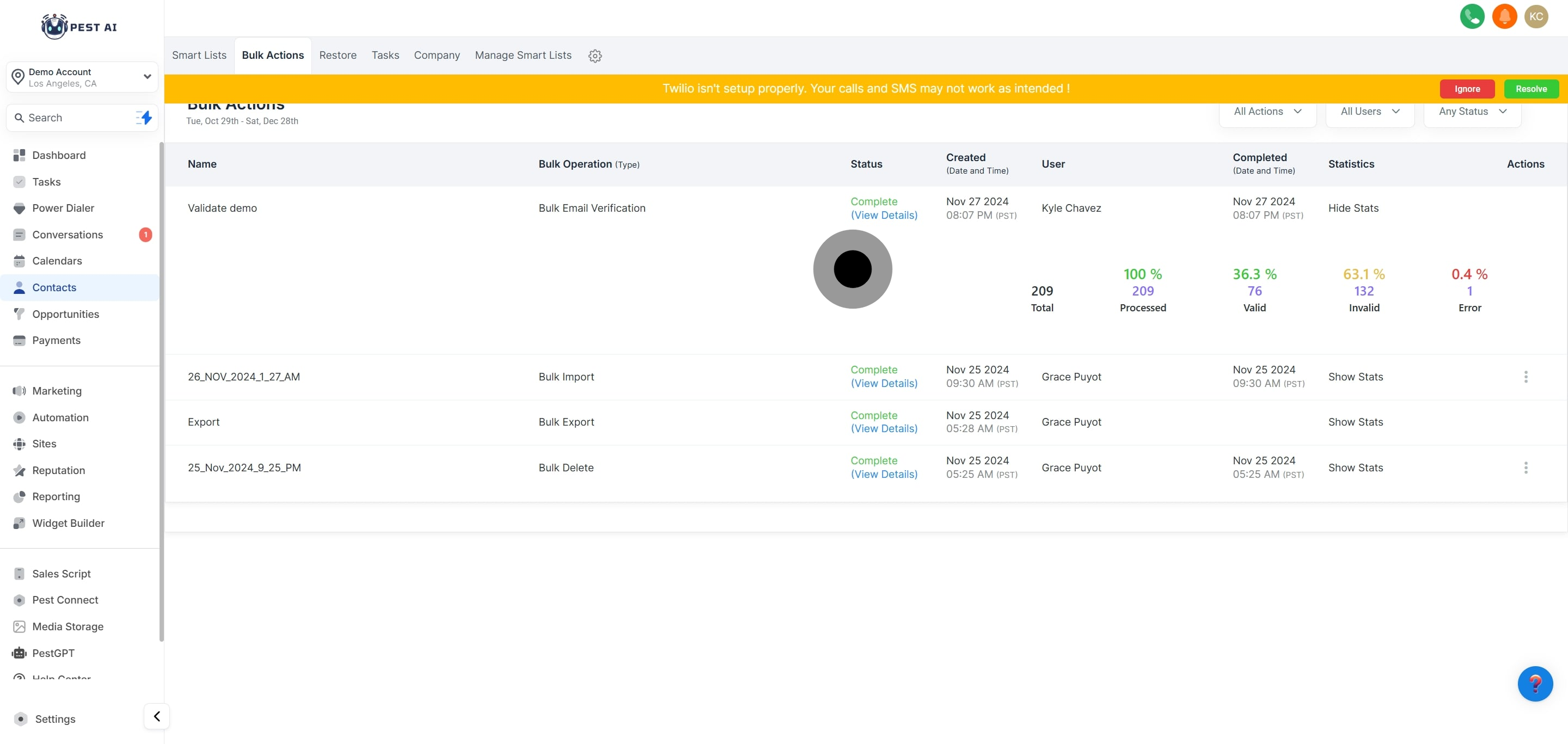This screenshot has height=744, width=1568.
Task: Click the green Resolve button
Action: 1530,89
